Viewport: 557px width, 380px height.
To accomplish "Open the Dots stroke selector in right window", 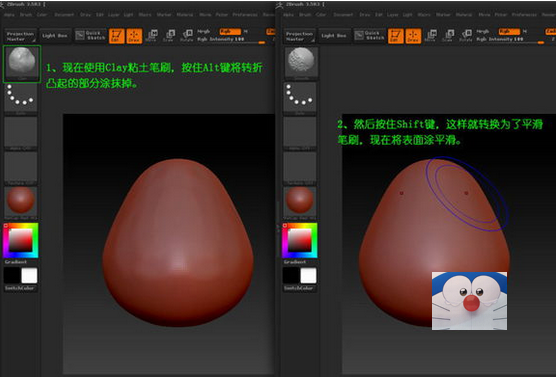I will [300, 98].
